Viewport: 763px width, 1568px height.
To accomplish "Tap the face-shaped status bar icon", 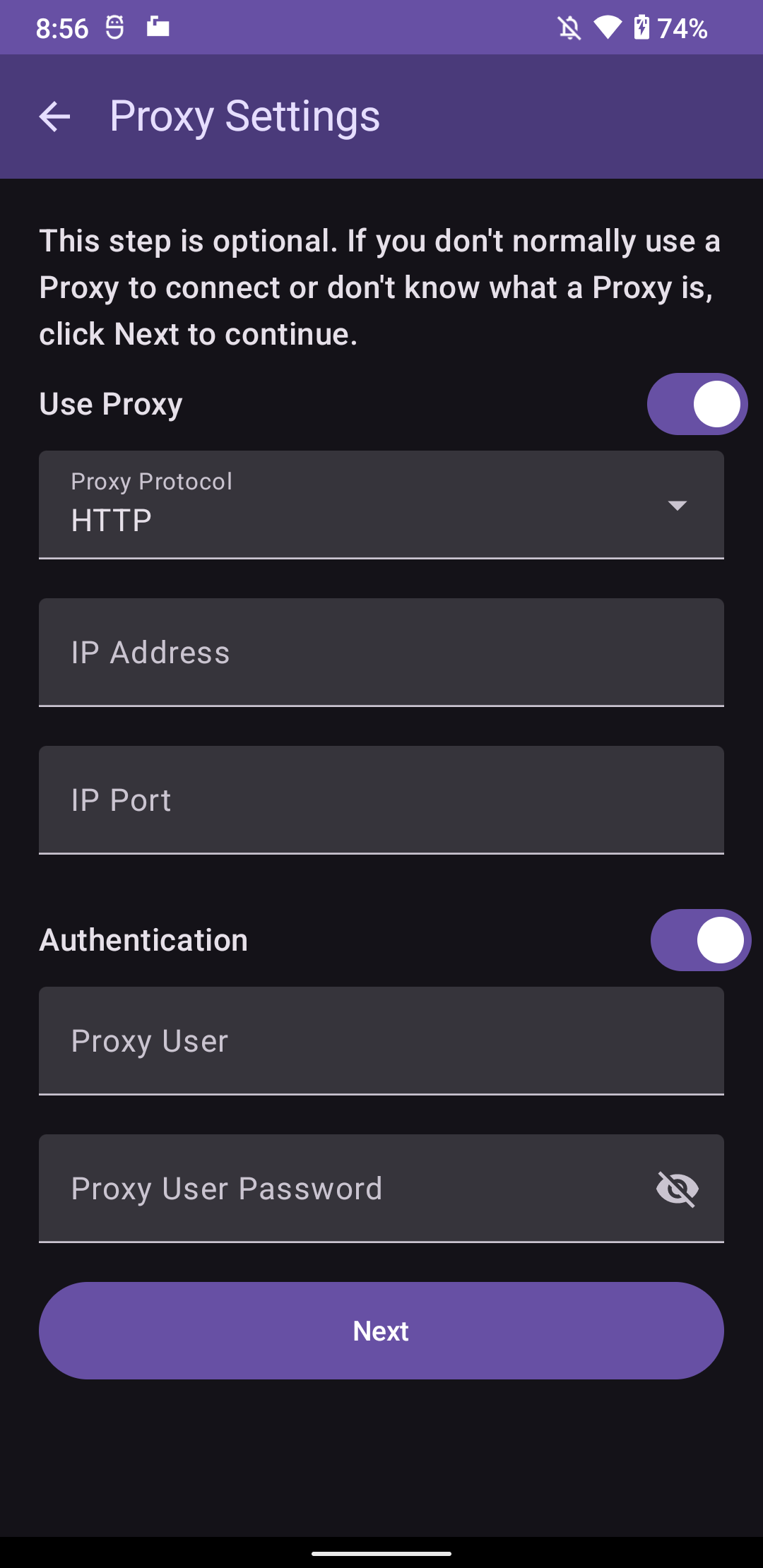I will (x=114, y=28).
